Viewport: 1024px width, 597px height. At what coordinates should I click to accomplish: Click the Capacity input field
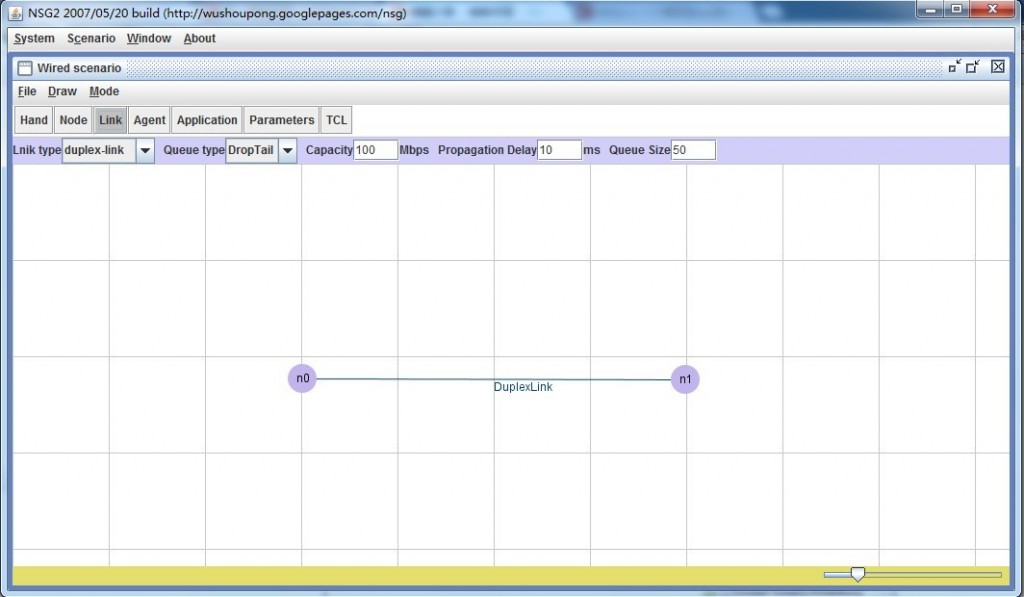point(376,150)
